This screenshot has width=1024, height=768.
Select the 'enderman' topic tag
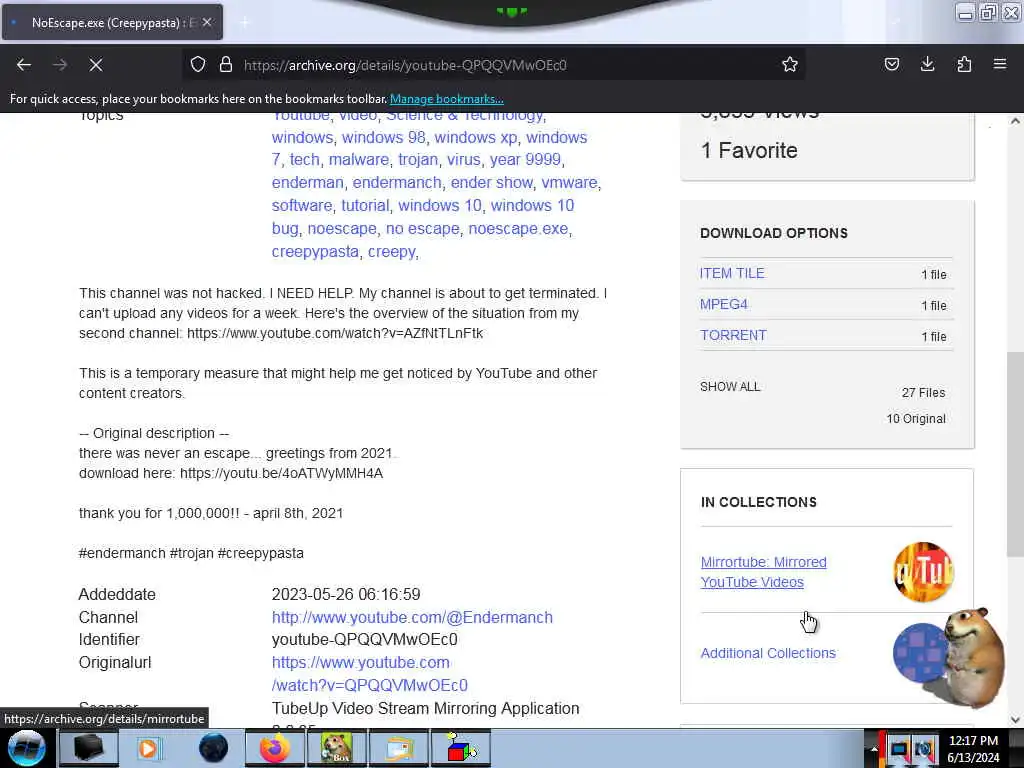[x=308, y=183]
